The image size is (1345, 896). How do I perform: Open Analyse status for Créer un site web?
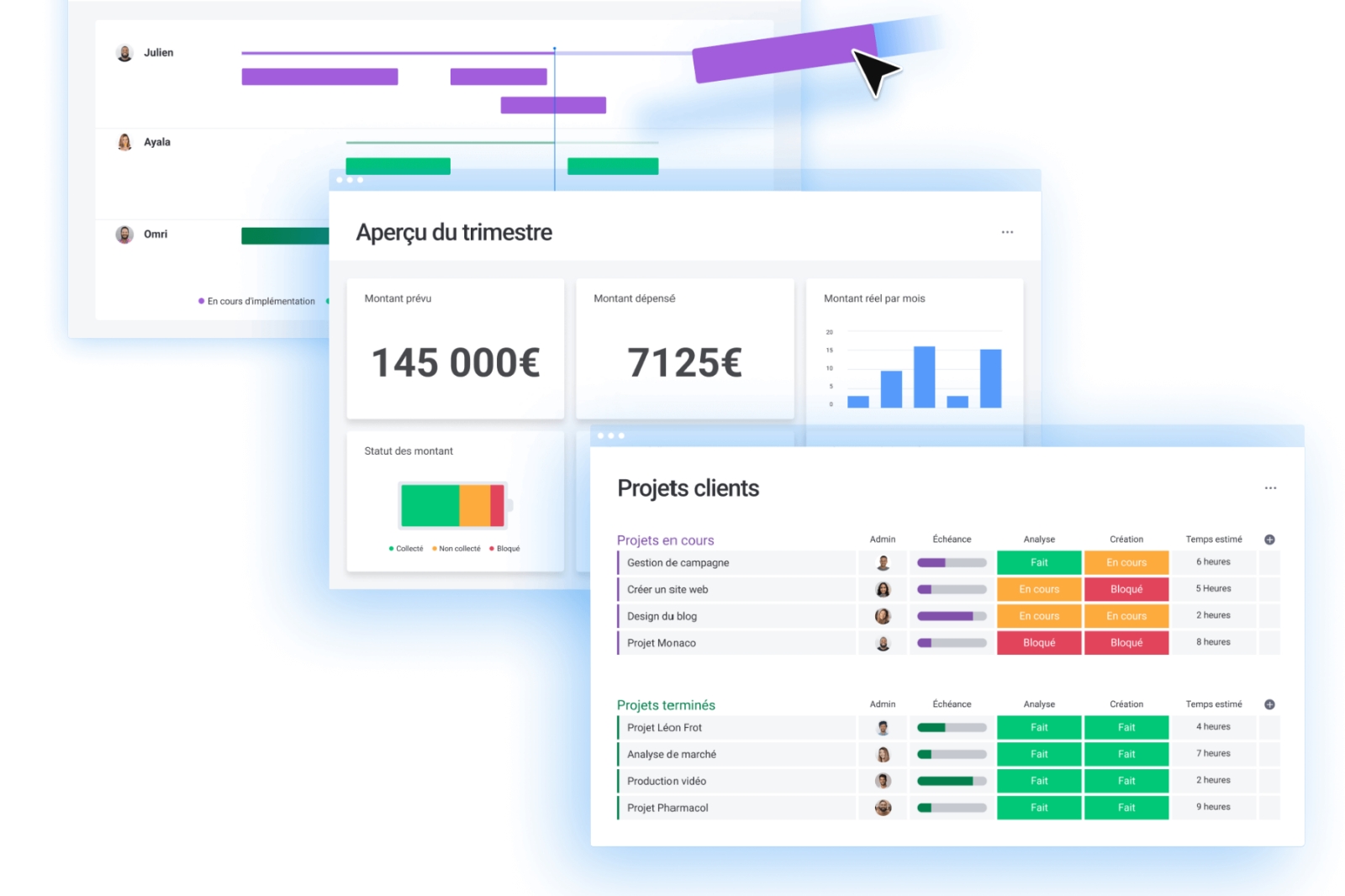(x=1039, y=589)
